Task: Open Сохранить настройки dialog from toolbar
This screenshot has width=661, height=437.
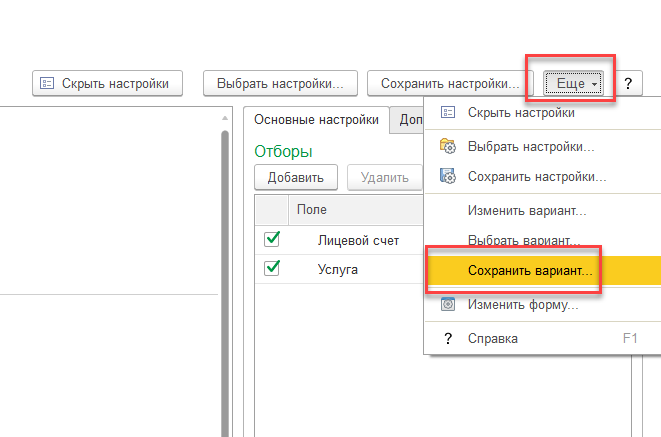Action: tap(450, 83)
